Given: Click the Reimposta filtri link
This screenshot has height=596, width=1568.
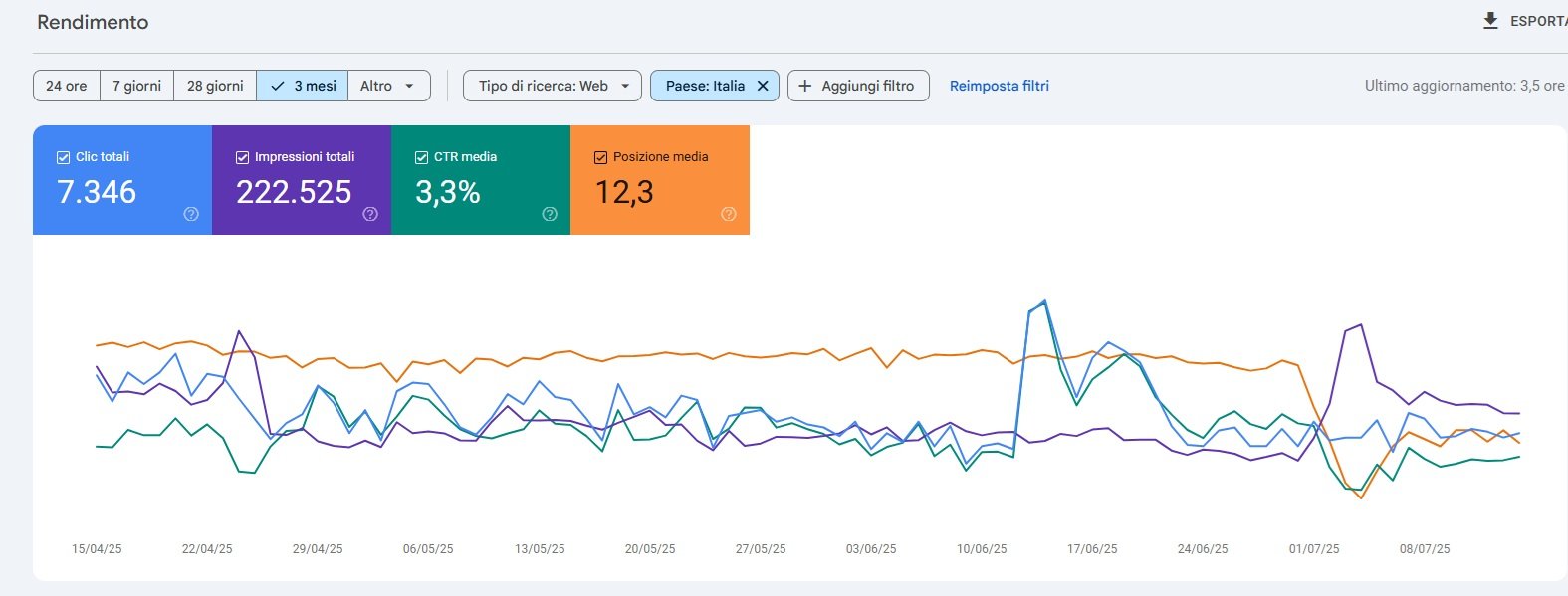Looking at the screenshot, I should (x=1000, y=86).
